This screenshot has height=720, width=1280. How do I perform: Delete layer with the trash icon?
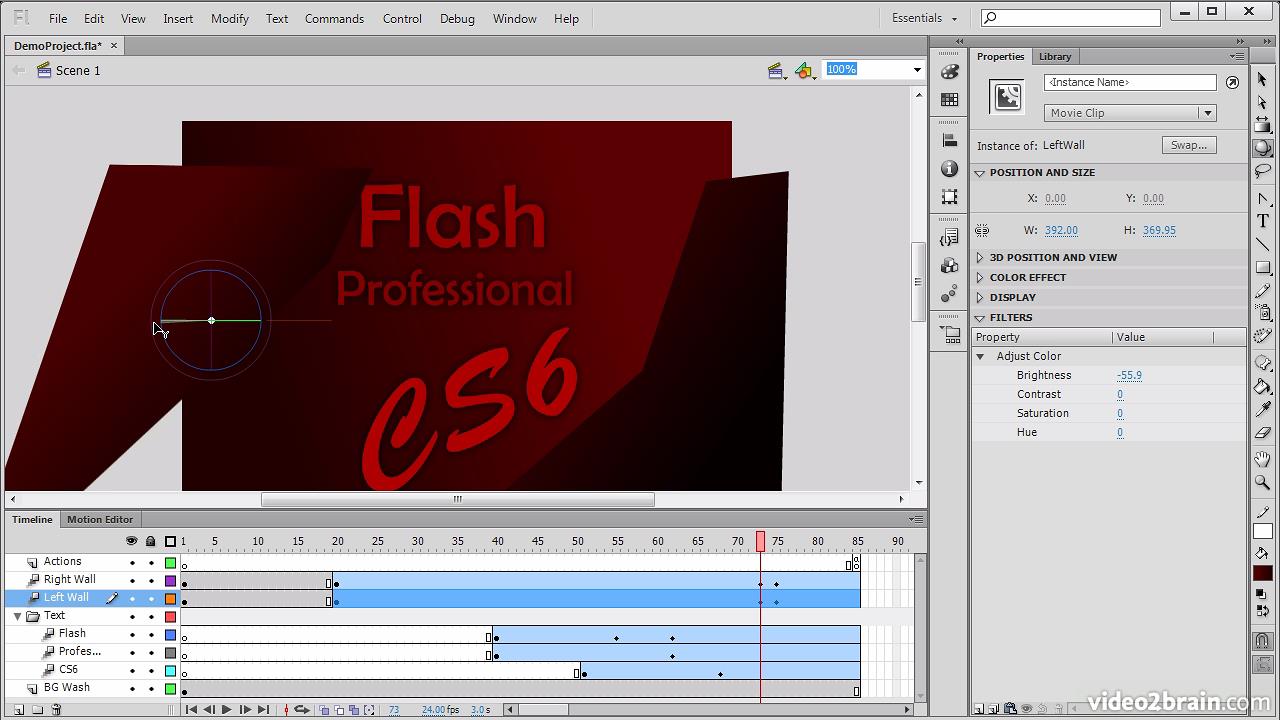point(56,710)
